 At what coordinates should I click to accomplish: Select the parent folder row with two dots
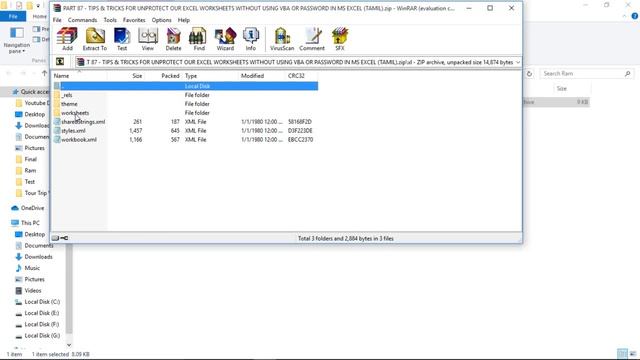point(185,86)
